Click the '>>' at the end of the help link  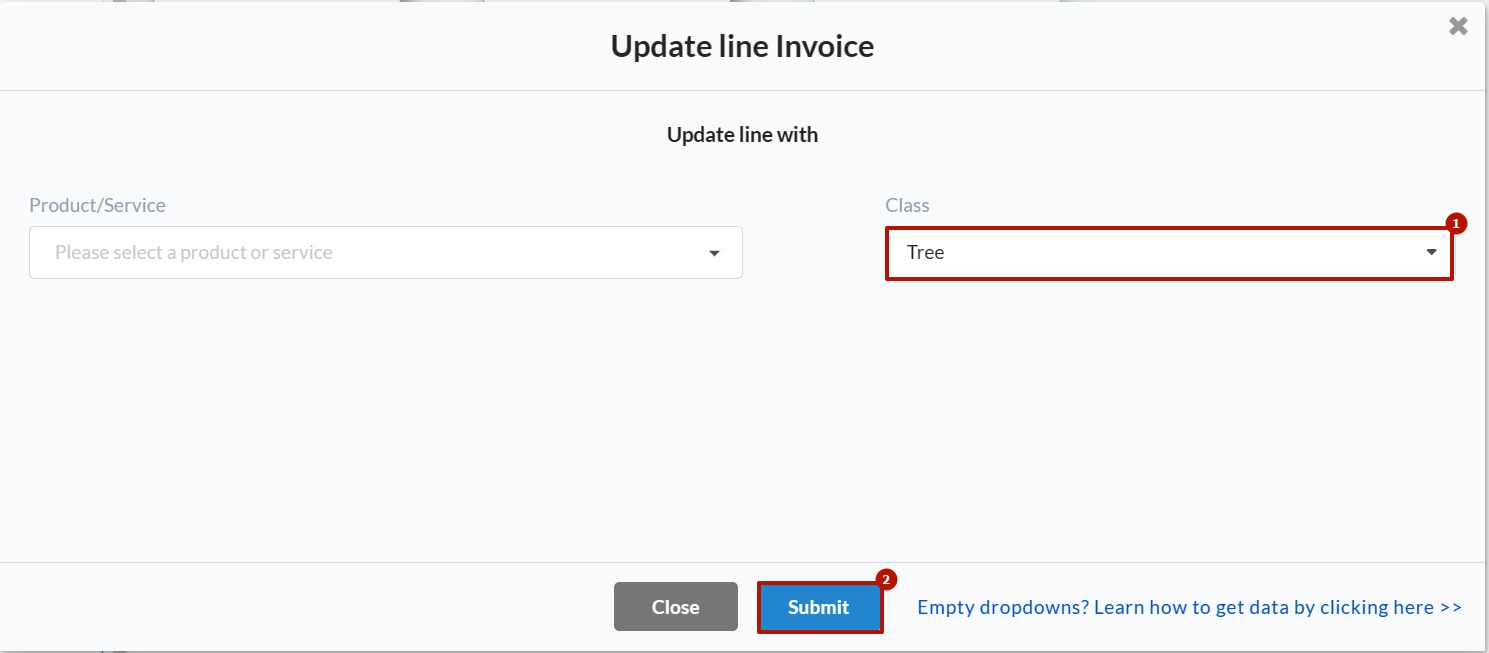(1450, 607)
